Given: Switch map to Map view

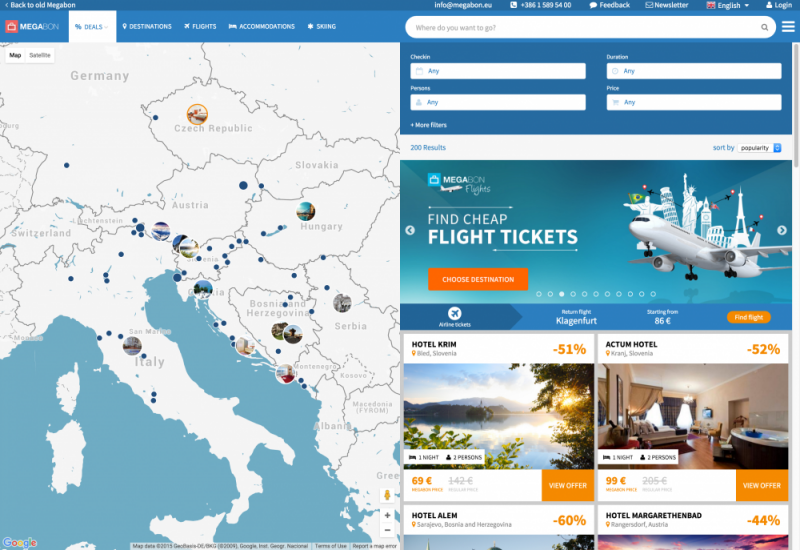Looking at the screenshot, I should click(x=15, y=55).
